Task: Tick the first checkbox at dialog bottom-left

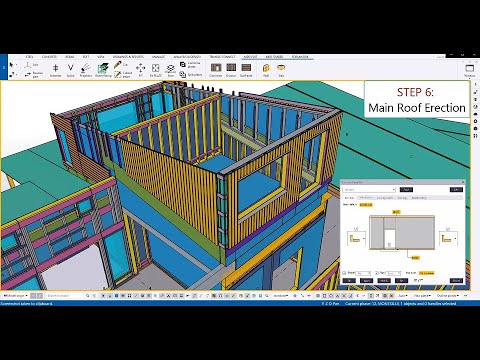Action: [344, 273]
